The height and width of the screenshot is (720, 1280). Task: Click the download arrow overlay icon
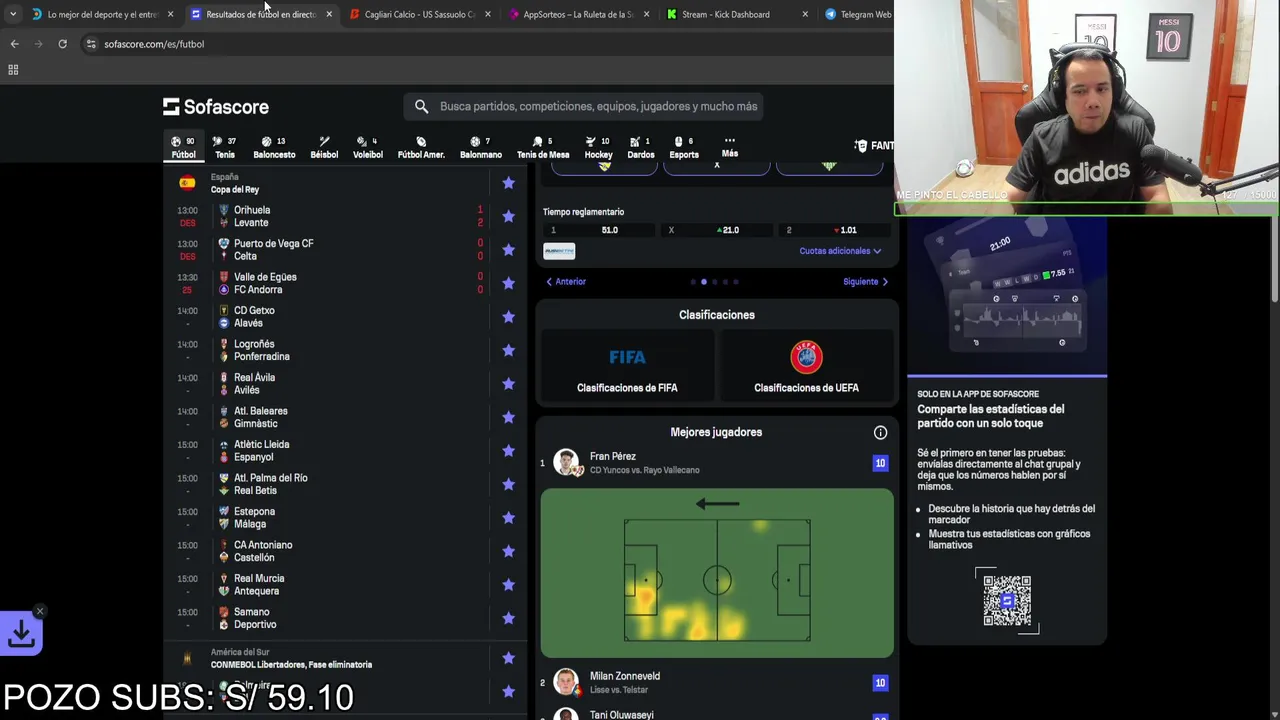21,634
